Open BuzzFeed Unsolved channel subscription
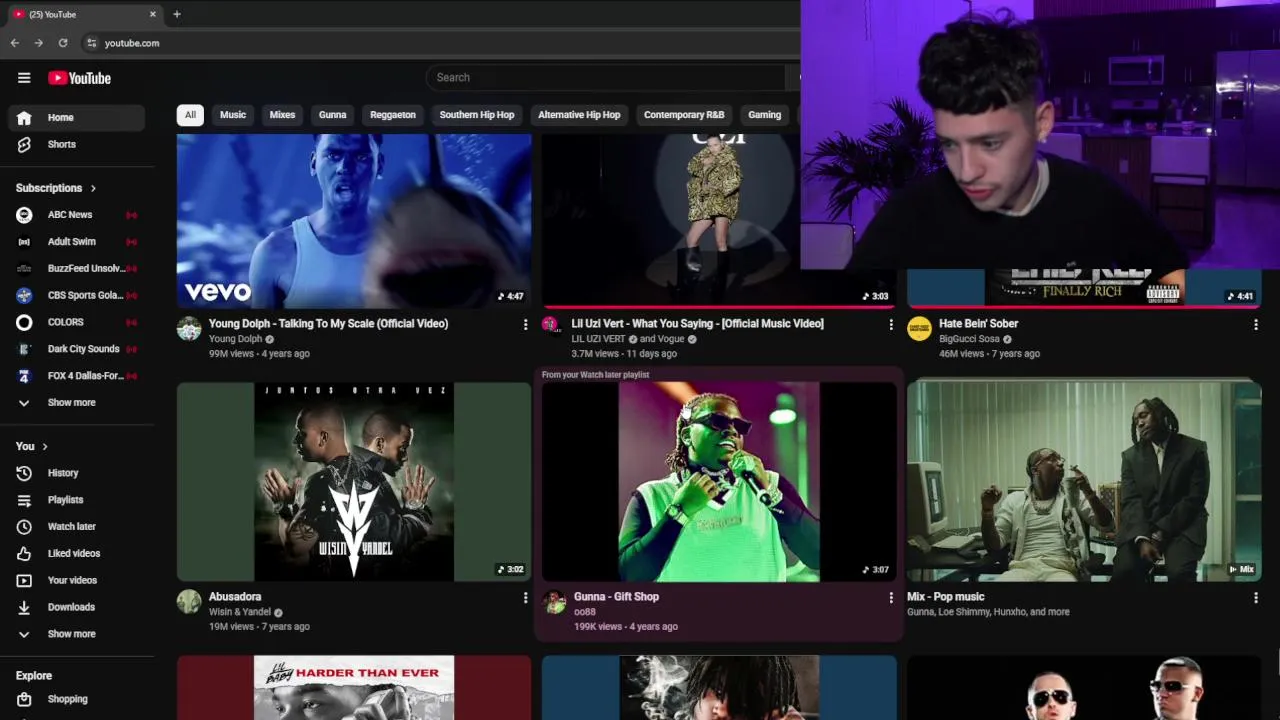1280x720 pixels. [x=77, y=268]
